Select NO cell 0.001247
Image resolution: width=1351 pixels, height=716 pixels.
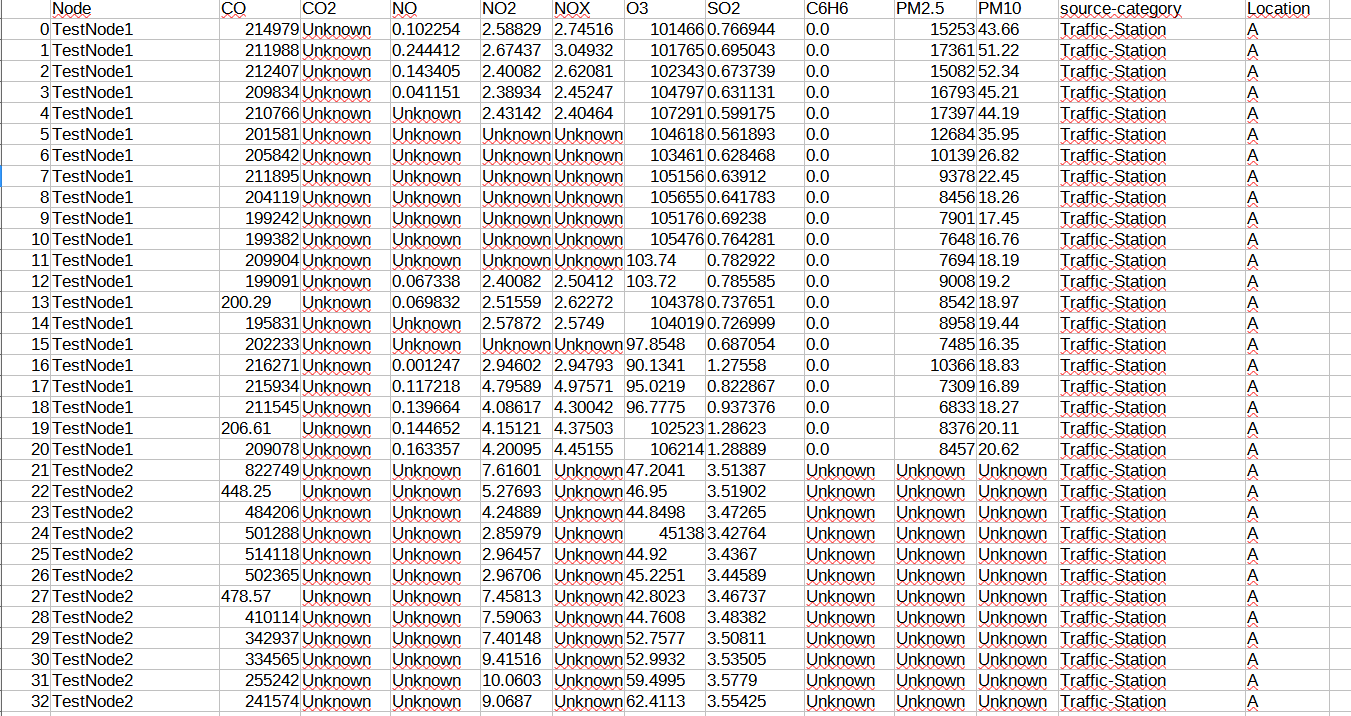(x=435, y=366)
